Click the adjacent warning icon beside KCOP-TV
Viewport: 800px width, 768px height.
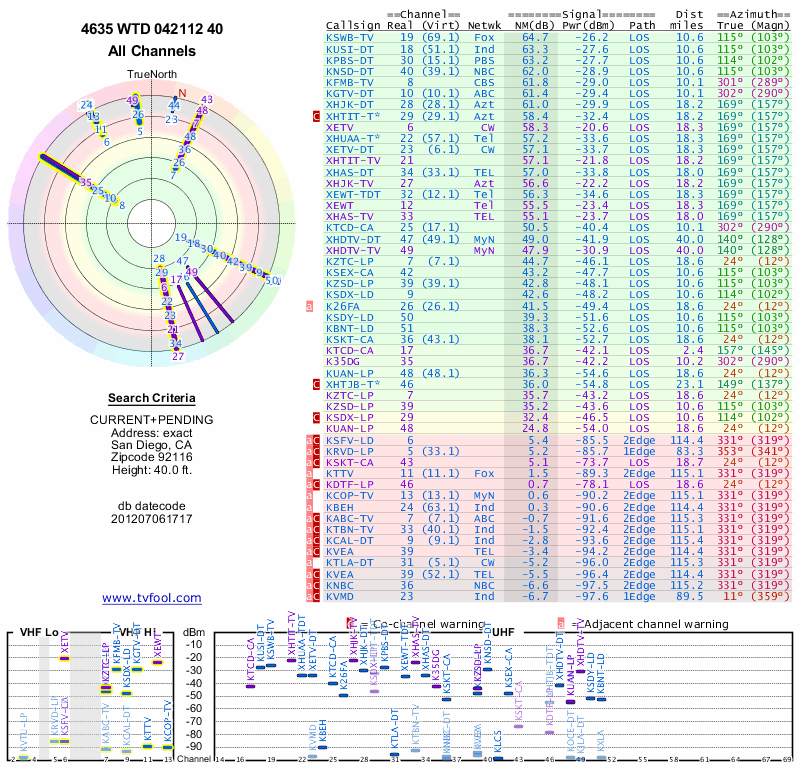[310, 495]
